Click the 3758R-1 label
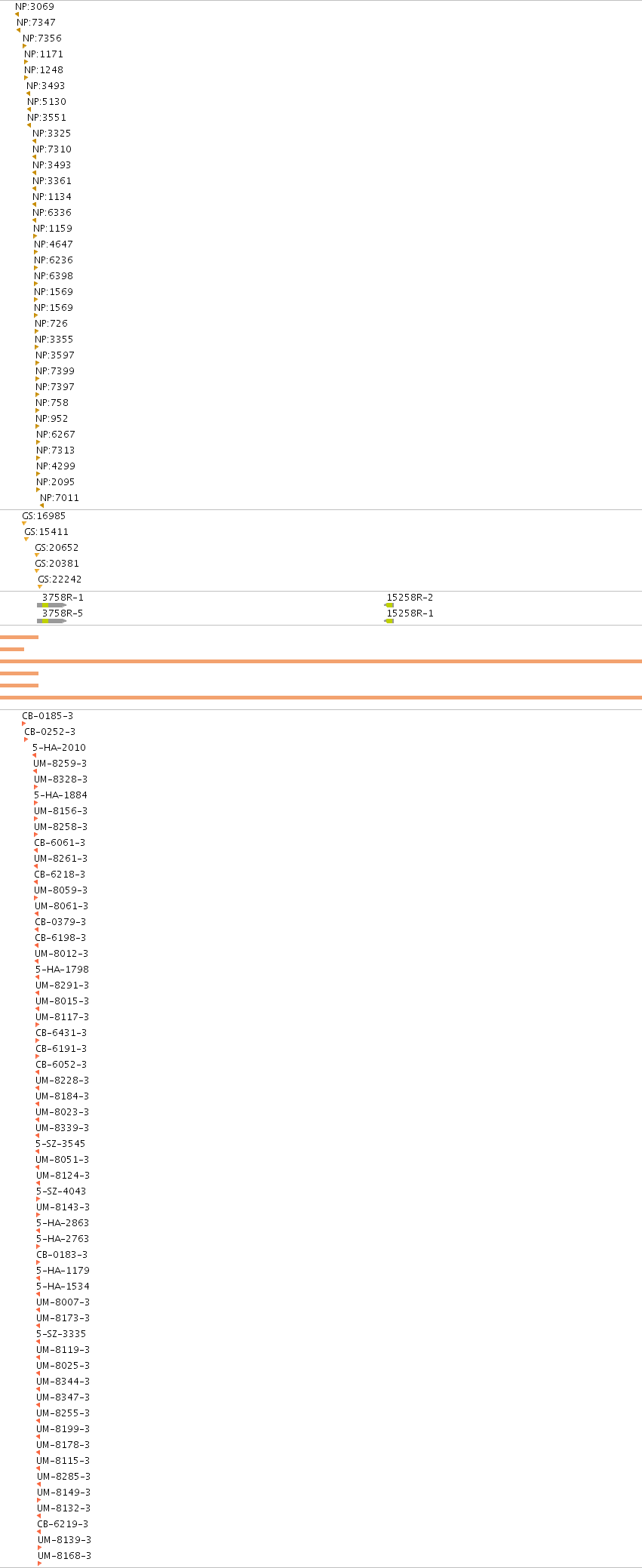This screenshot has height=1568, width=642. (x=63, y=598)
